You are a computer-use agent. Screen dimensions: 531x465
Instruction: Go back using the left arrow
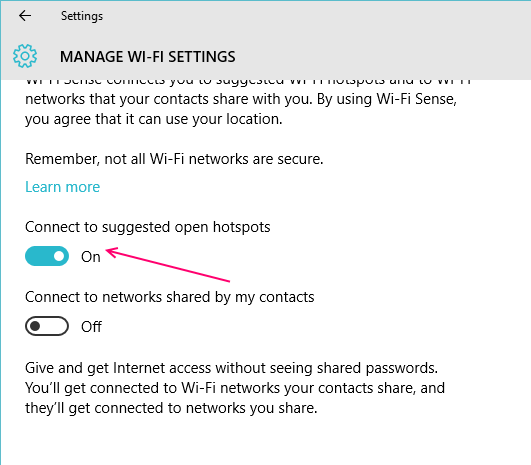[25, 16]
